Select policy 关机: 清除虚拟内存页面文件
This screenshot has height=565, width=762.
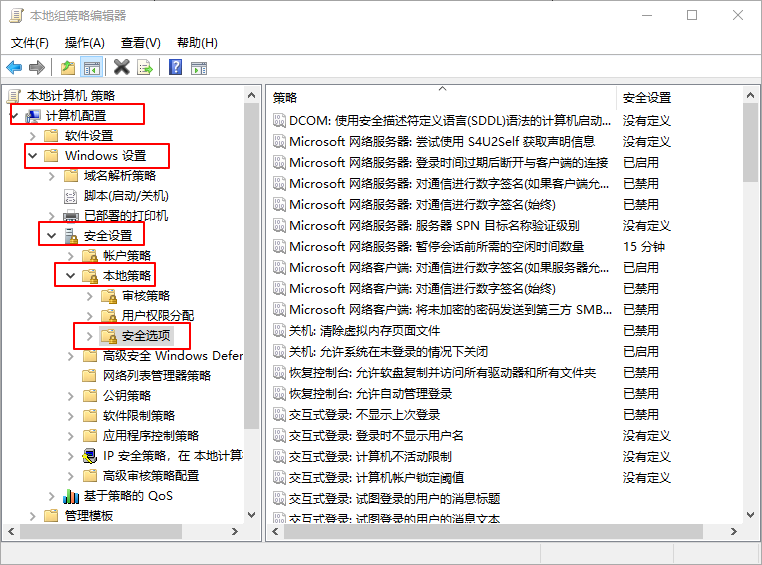(x=364, y=330)
